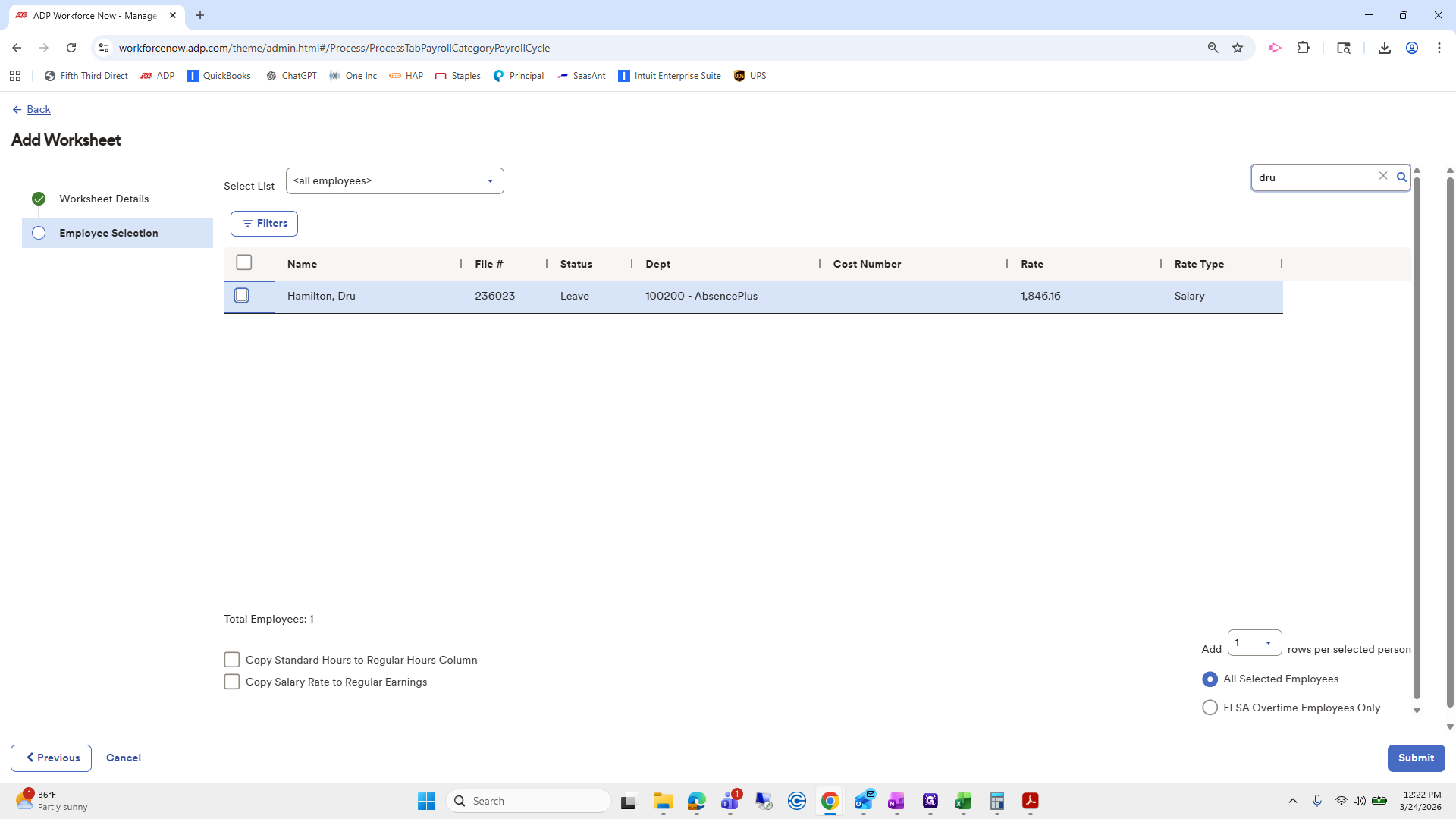The height and width of the screenshot is (819, 1456).
Task: Open the rows per selected person dropdown
Action: click(1254, 643)
